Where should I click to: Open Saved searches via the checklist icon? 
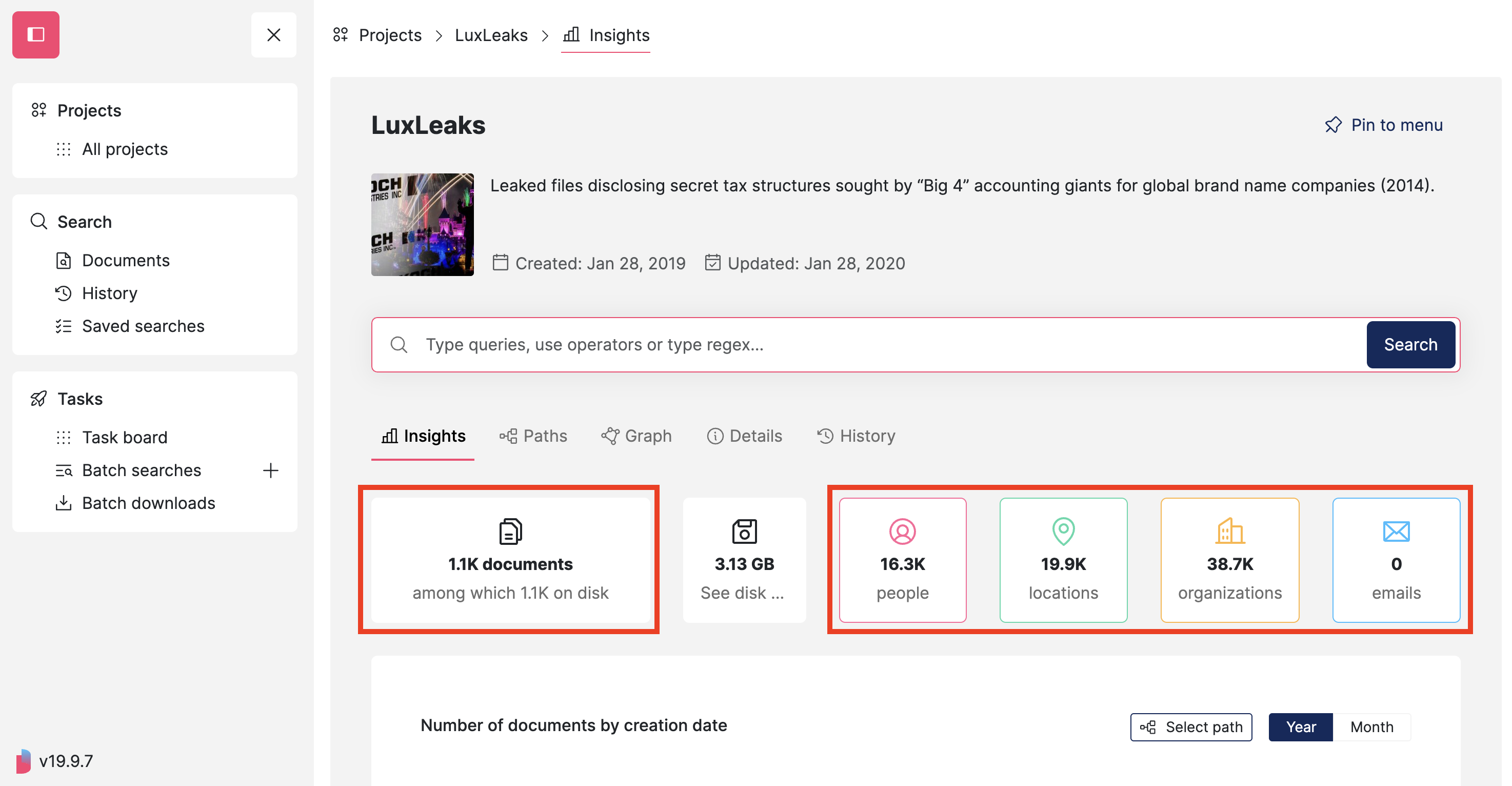point(64,326)
